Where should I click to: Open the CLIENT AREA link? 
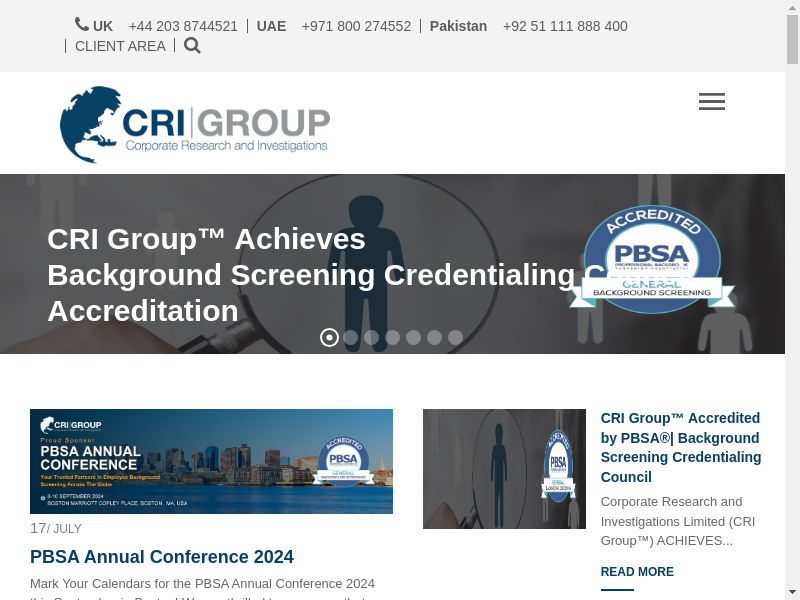120,46
